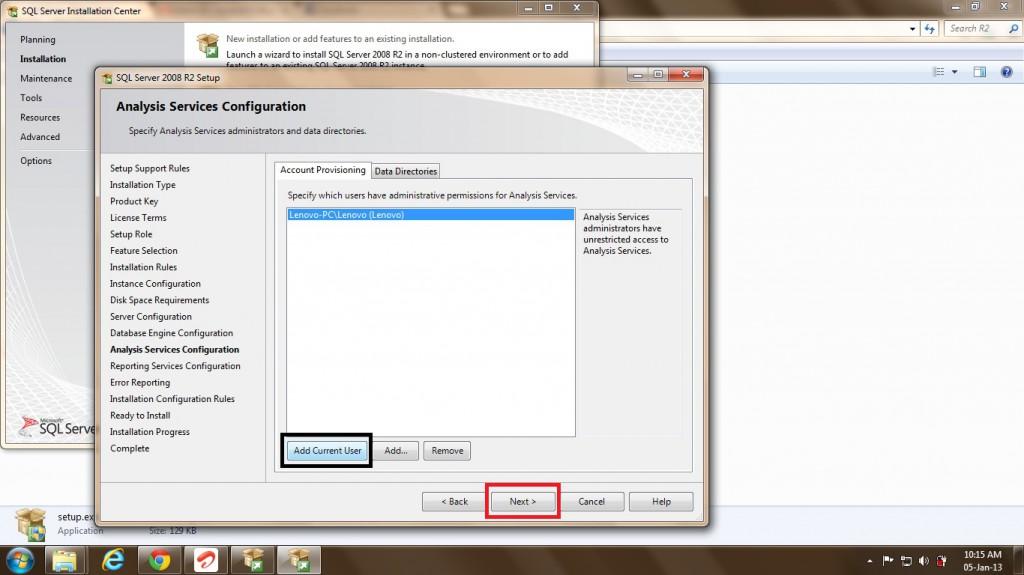Open Options in SQL Server Installation Center
The image size is (1024, 575).
36,161
